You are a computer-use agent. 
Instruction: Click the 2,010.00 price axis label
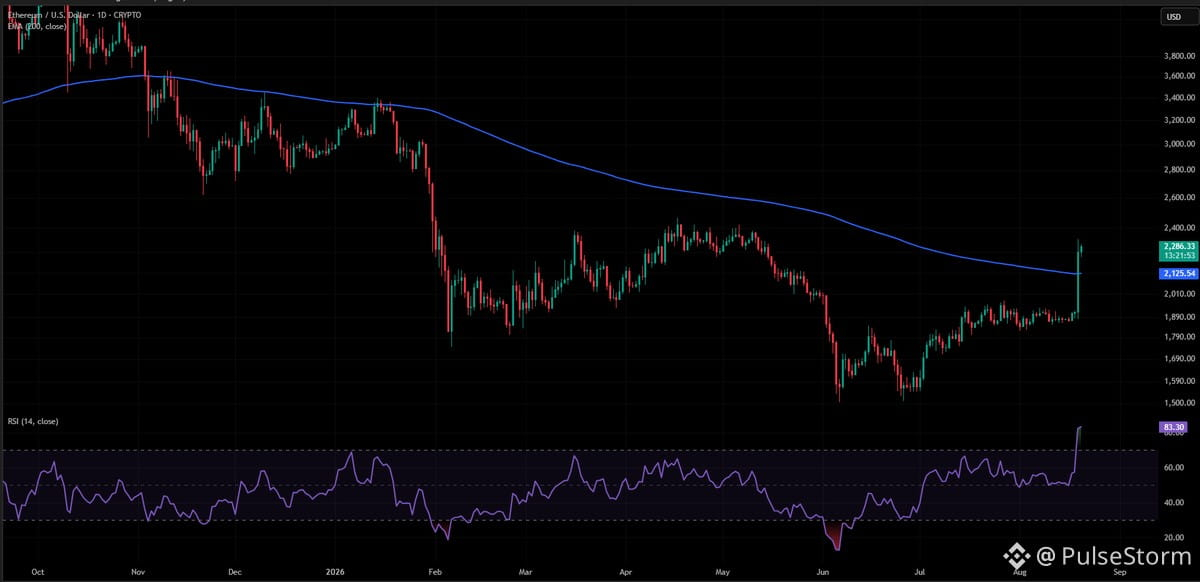pos(1178,294)
